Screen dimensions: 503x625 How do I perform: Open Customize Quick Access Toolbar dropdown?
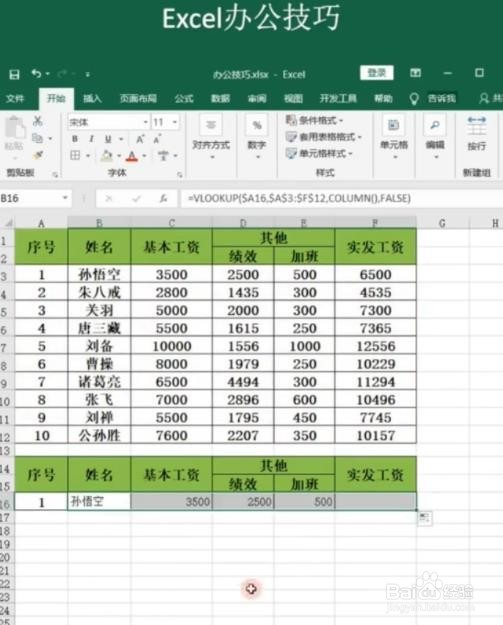tap(87, 75)
